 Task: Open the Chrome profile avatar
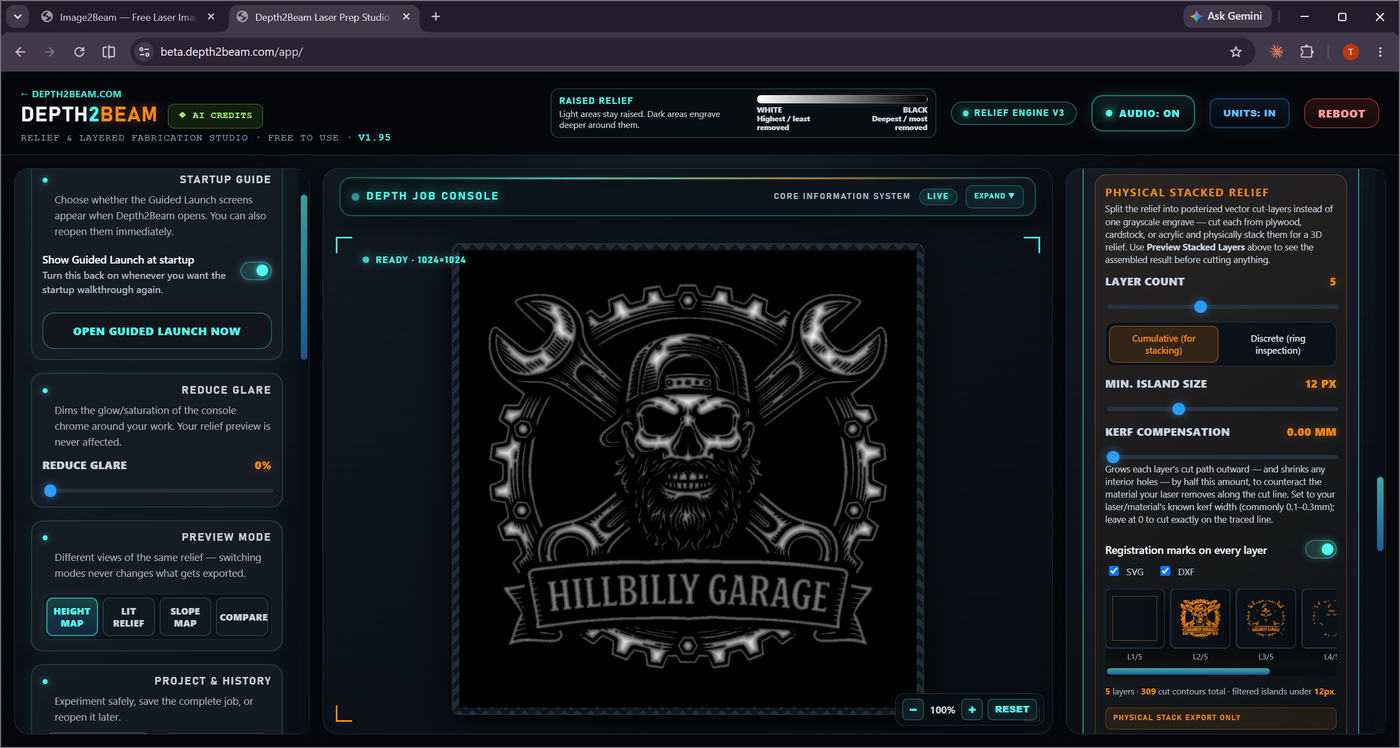point(1350,52)
